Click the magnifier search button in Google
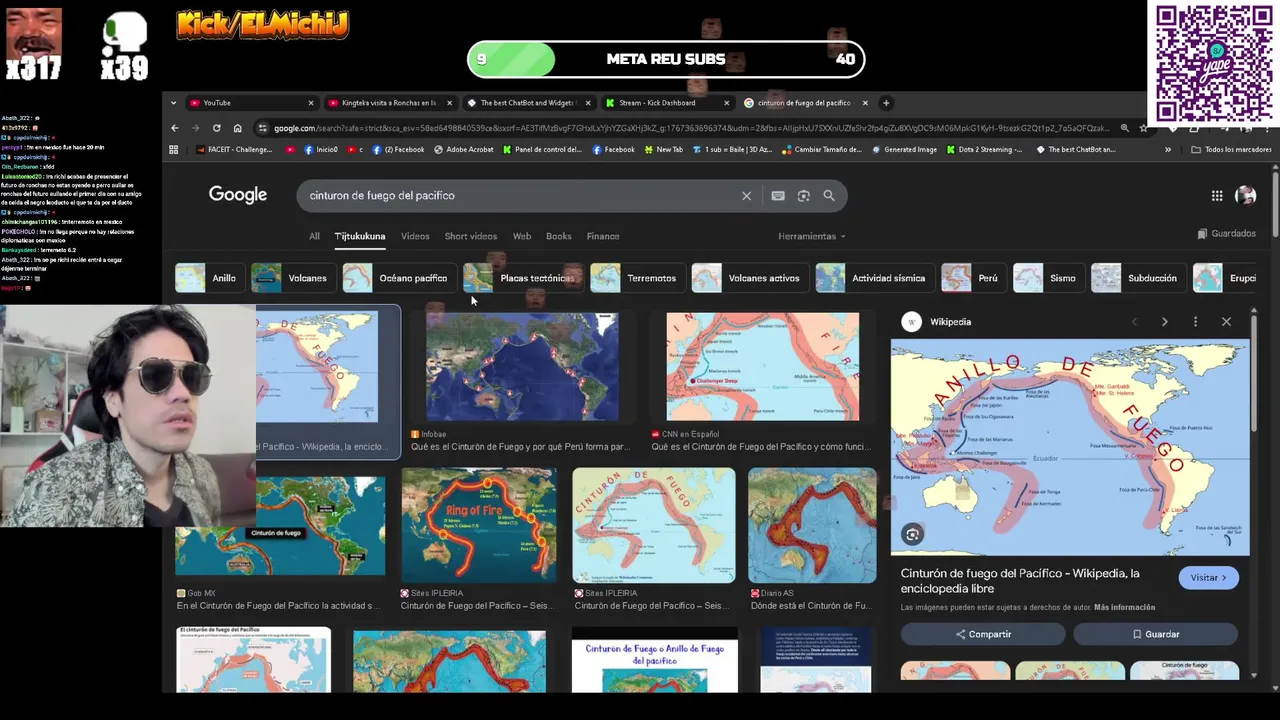 pyautogui.click(x=829, y=196)
